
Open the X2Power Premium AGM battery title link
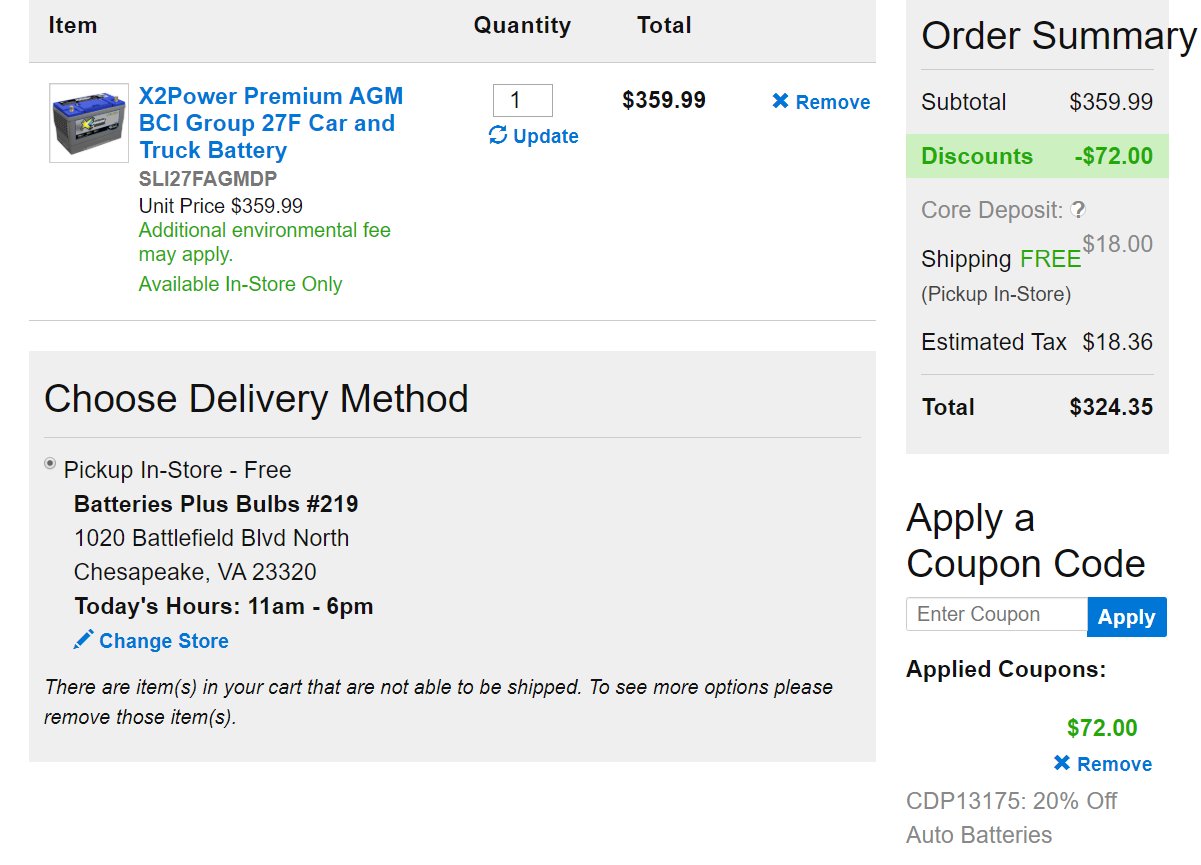tap(271, 123)
